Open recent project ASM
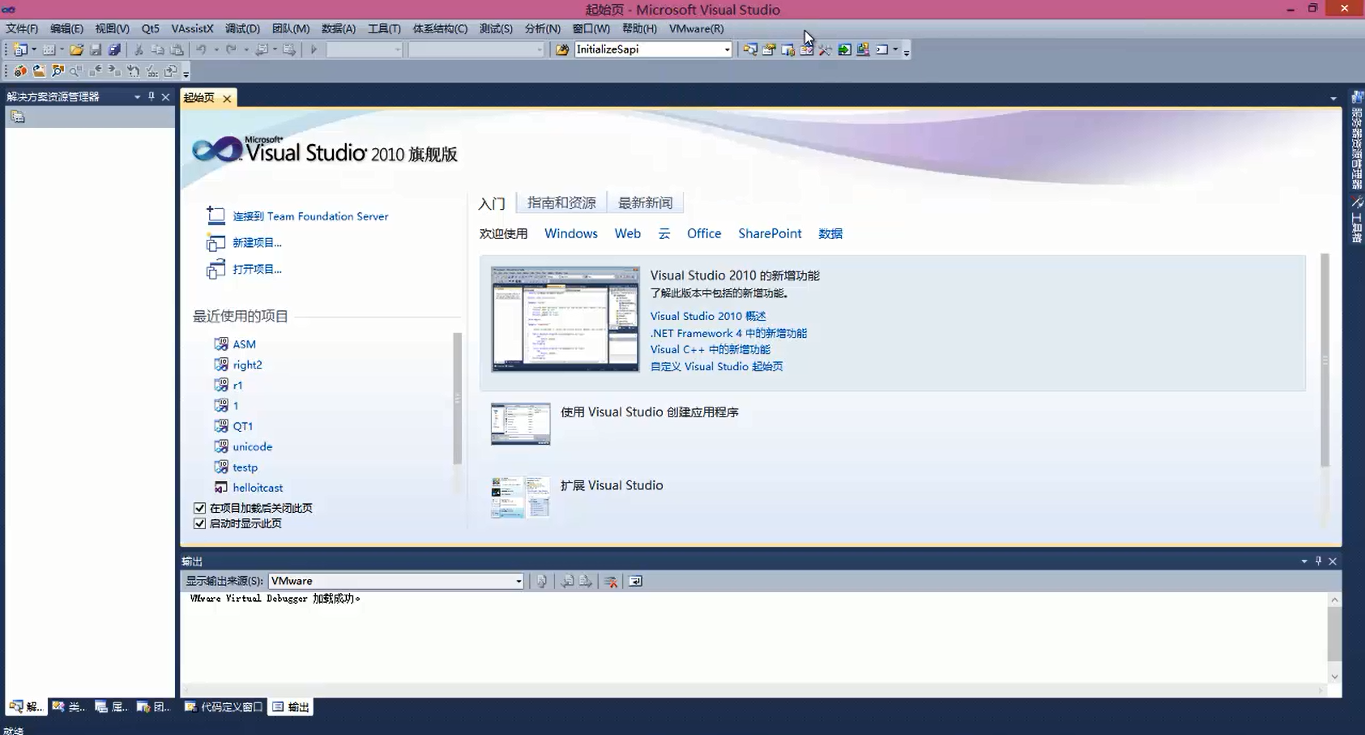Image resolution: width=1365 pixels, height=735 pixels. pos(244,344)
